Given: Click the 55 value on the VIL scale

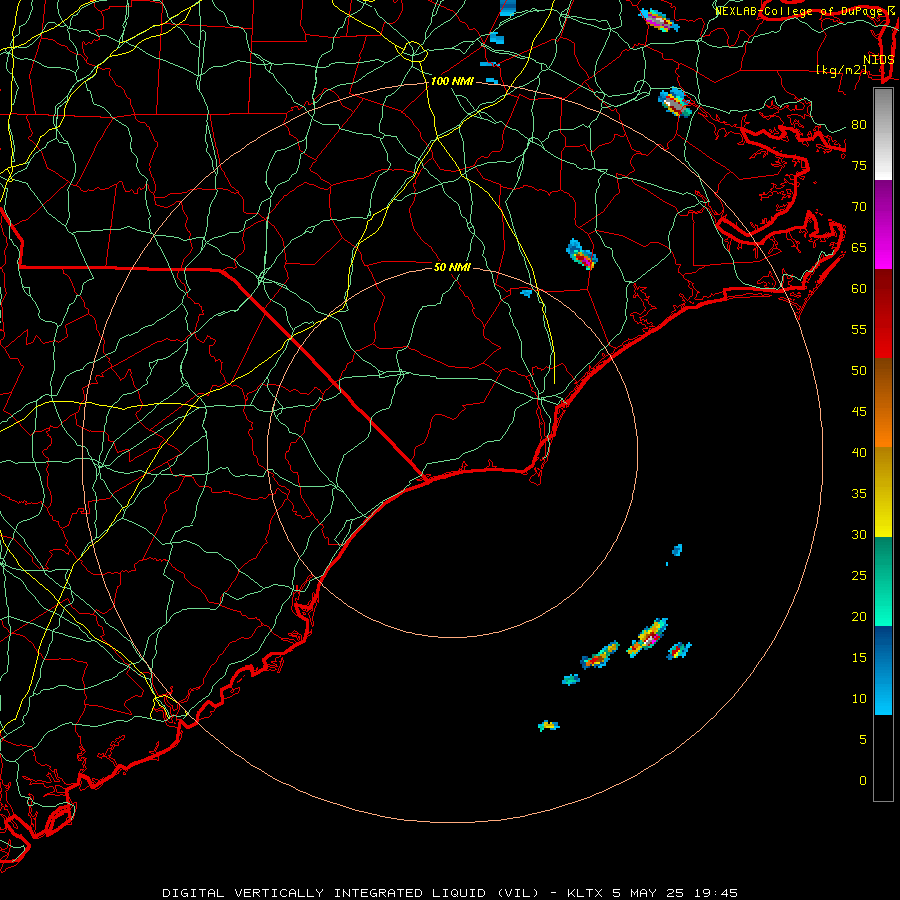Looking at the screenshot, I should [x=859, y=330].
